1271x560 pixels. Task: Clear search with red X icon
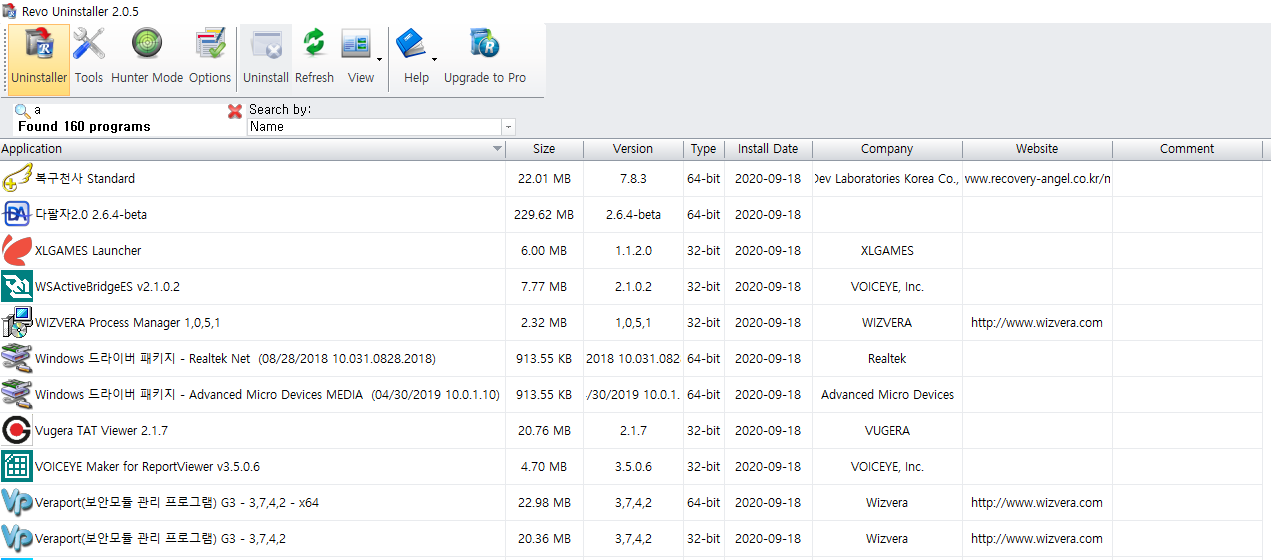click(x=235, y=111)
